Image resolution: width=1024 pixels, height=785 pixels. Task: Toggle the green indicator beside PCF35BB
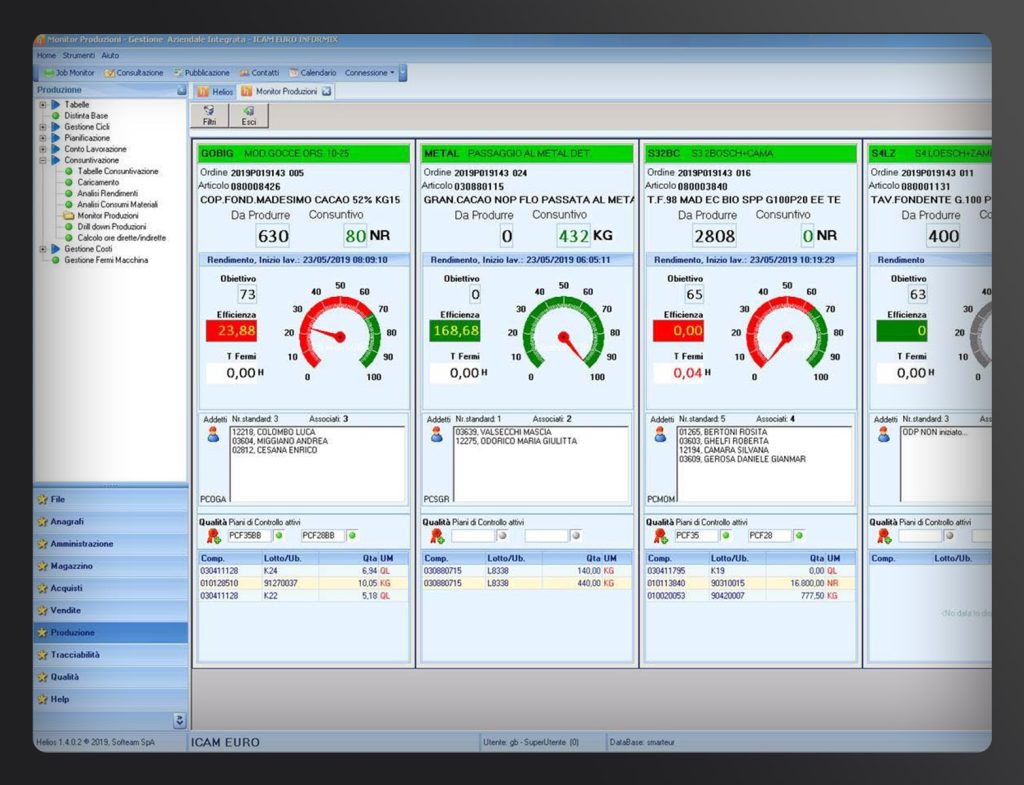pos(281,534)
